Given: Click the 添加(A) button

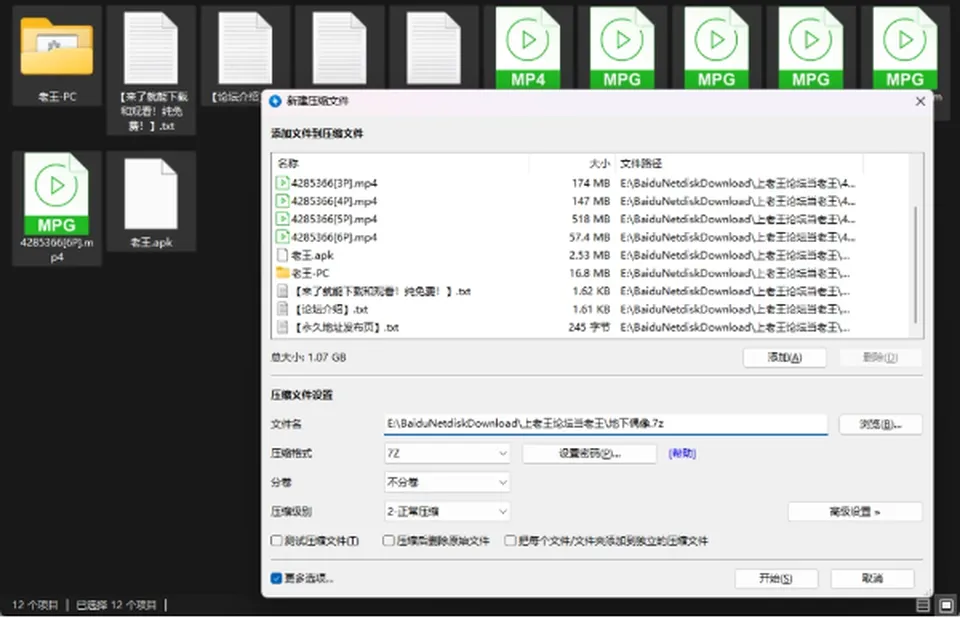Looking at the screenshot, I should [x=784, y=357].
